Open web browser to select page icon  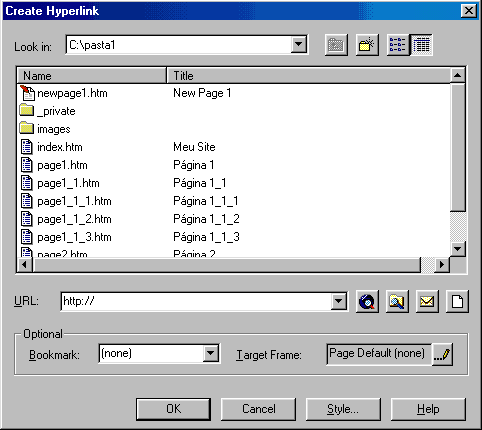367,301
